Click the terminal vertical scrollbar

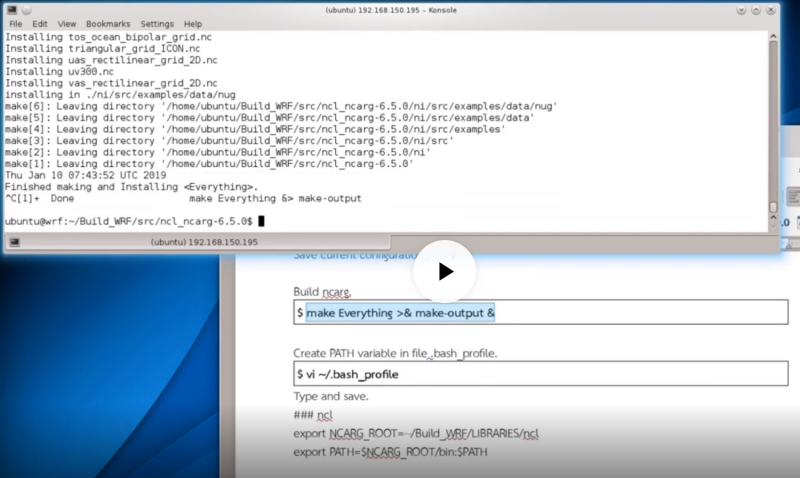(x=773, y=120)
